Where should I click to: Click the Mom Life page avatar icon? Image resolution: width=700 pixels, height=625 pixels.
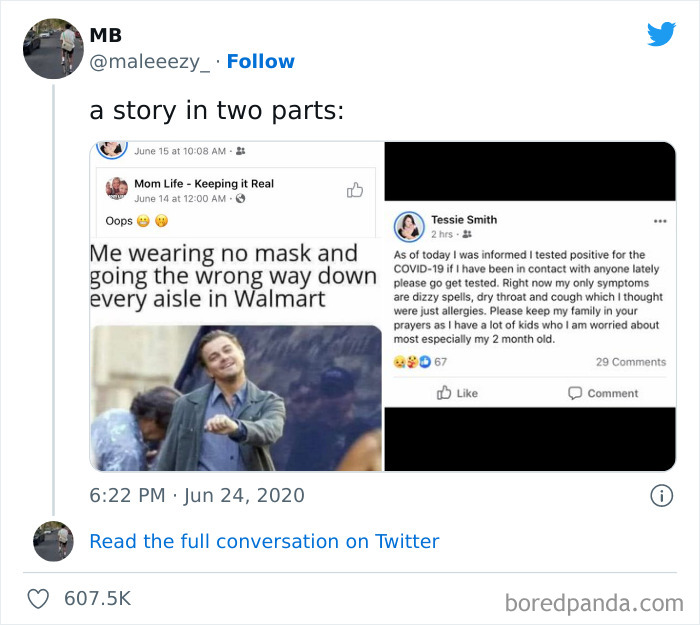click(x=116, y=189)
